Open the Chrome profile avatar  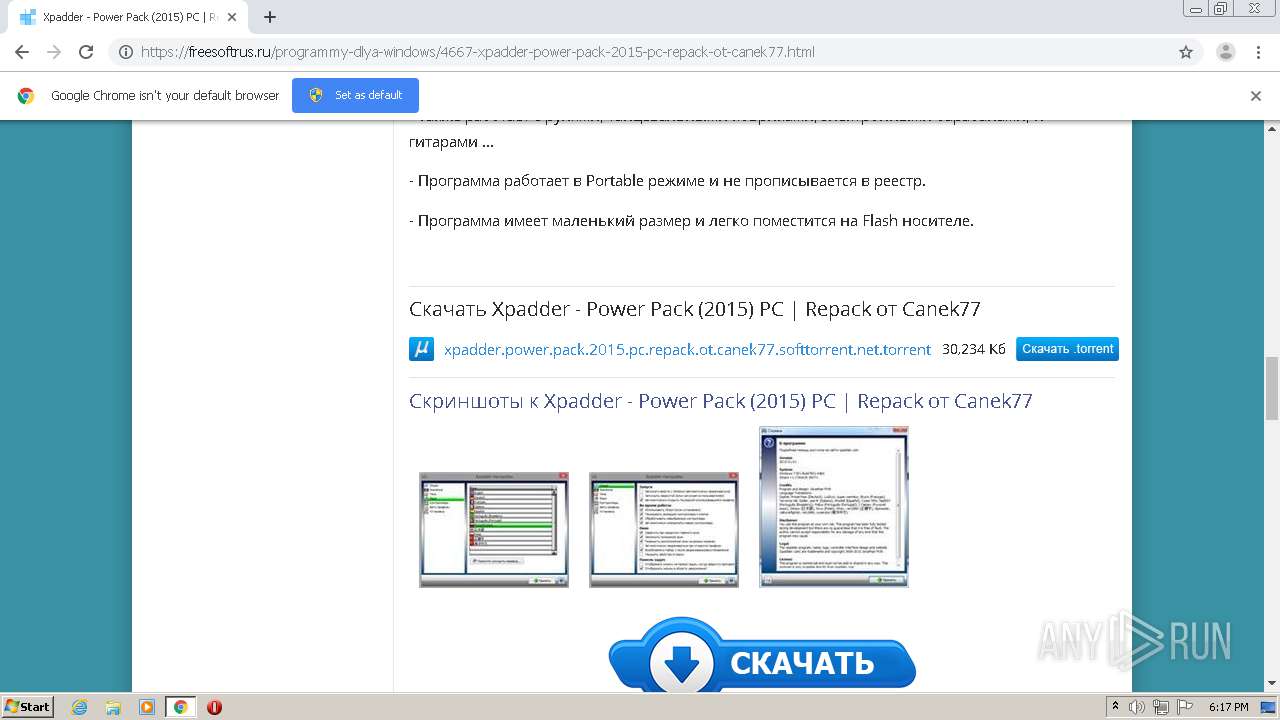1225,52
